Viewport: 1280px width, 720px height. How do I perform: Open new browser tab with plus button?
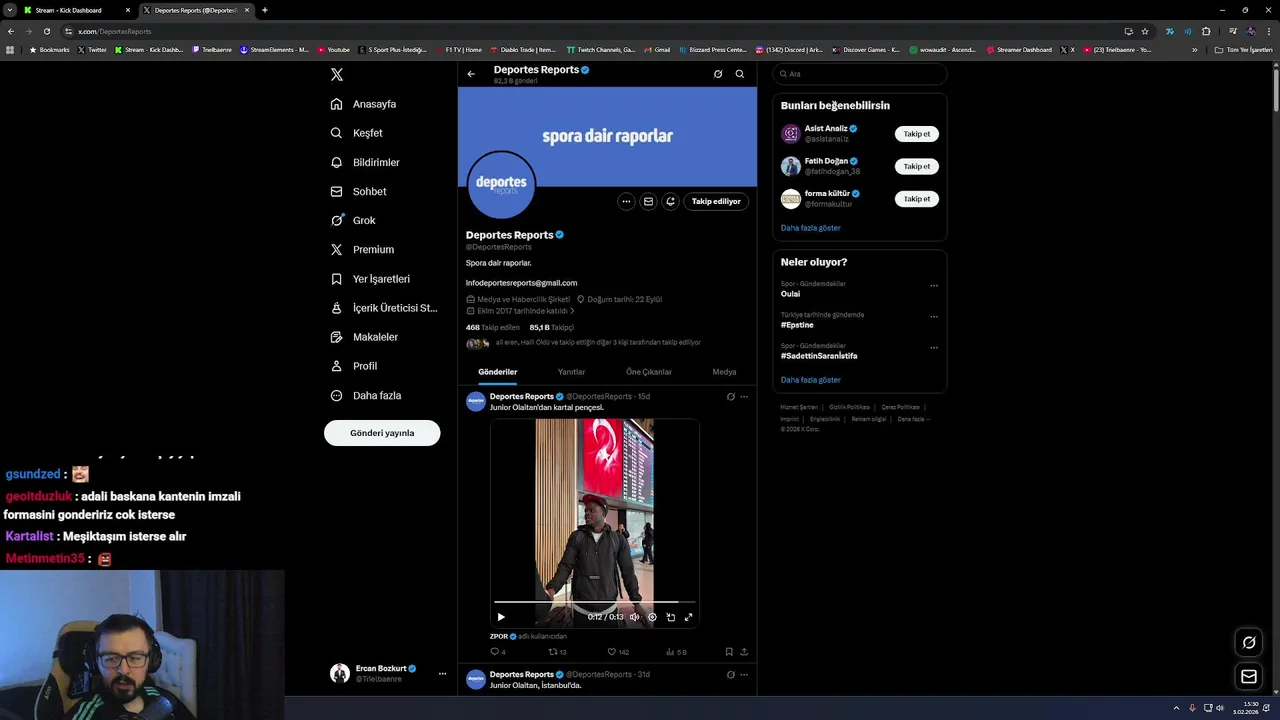(265, 10)
